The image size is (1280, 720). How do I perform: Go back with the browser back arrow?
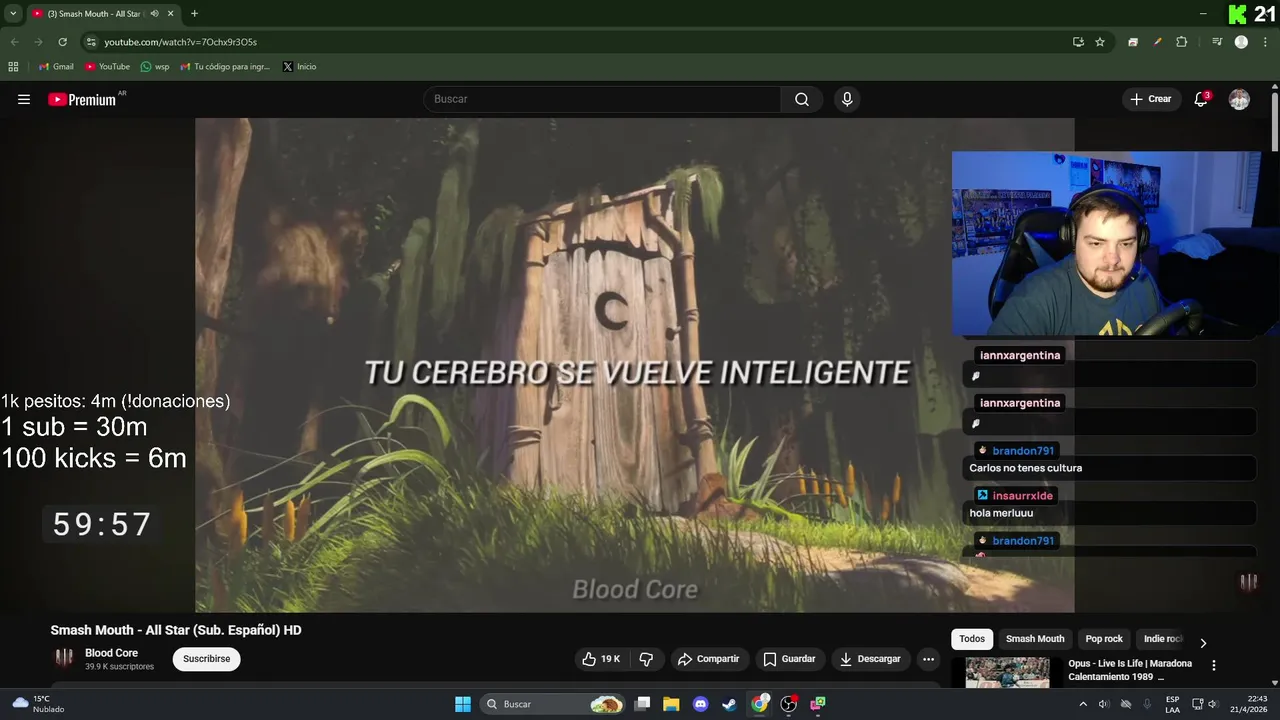14,42
